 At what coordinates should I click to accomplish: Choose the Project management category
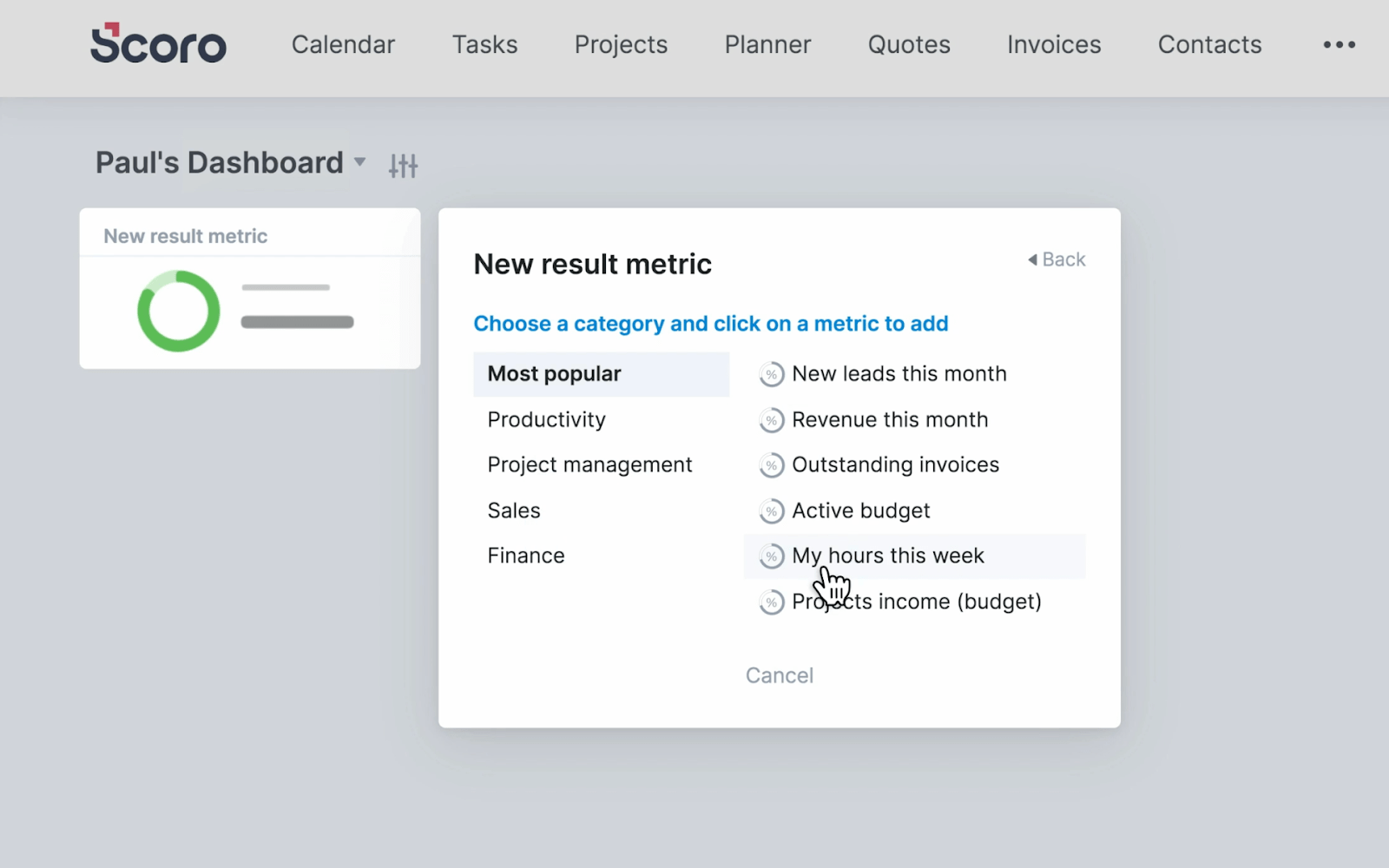tap(601, 464)
